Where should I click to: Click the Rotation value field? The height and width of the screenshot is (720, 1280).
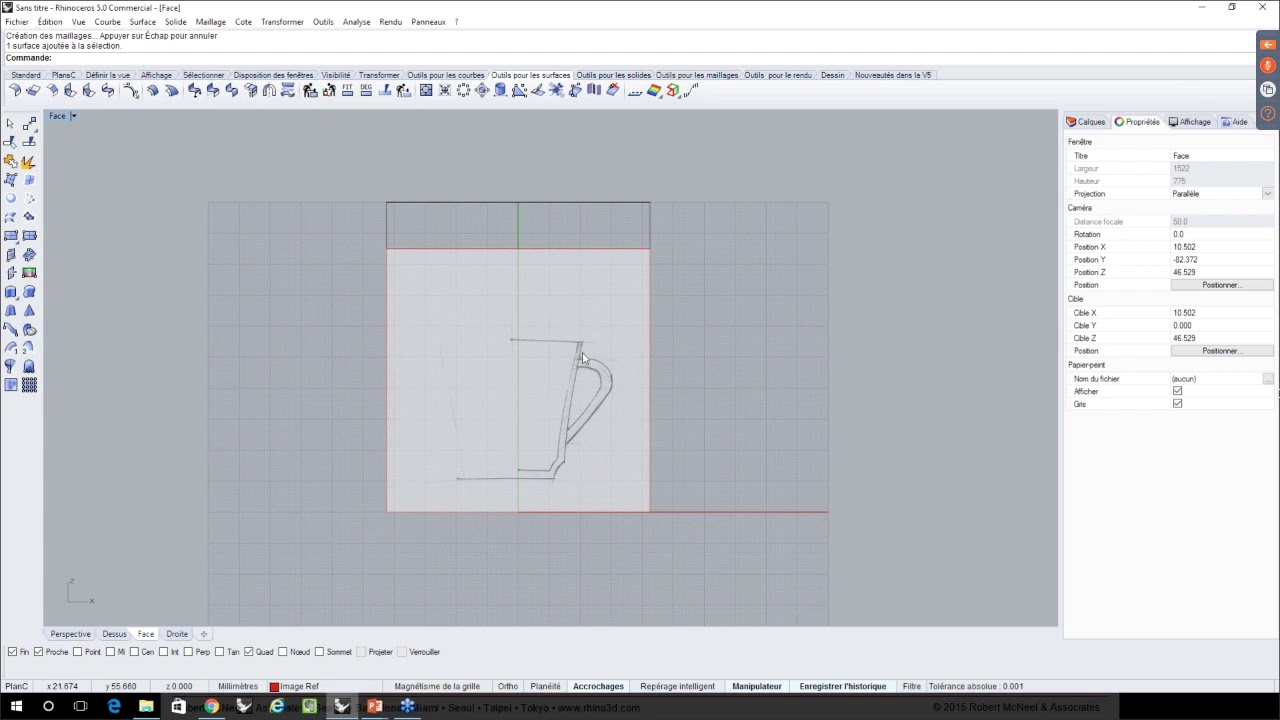(x=1222, y=234)
